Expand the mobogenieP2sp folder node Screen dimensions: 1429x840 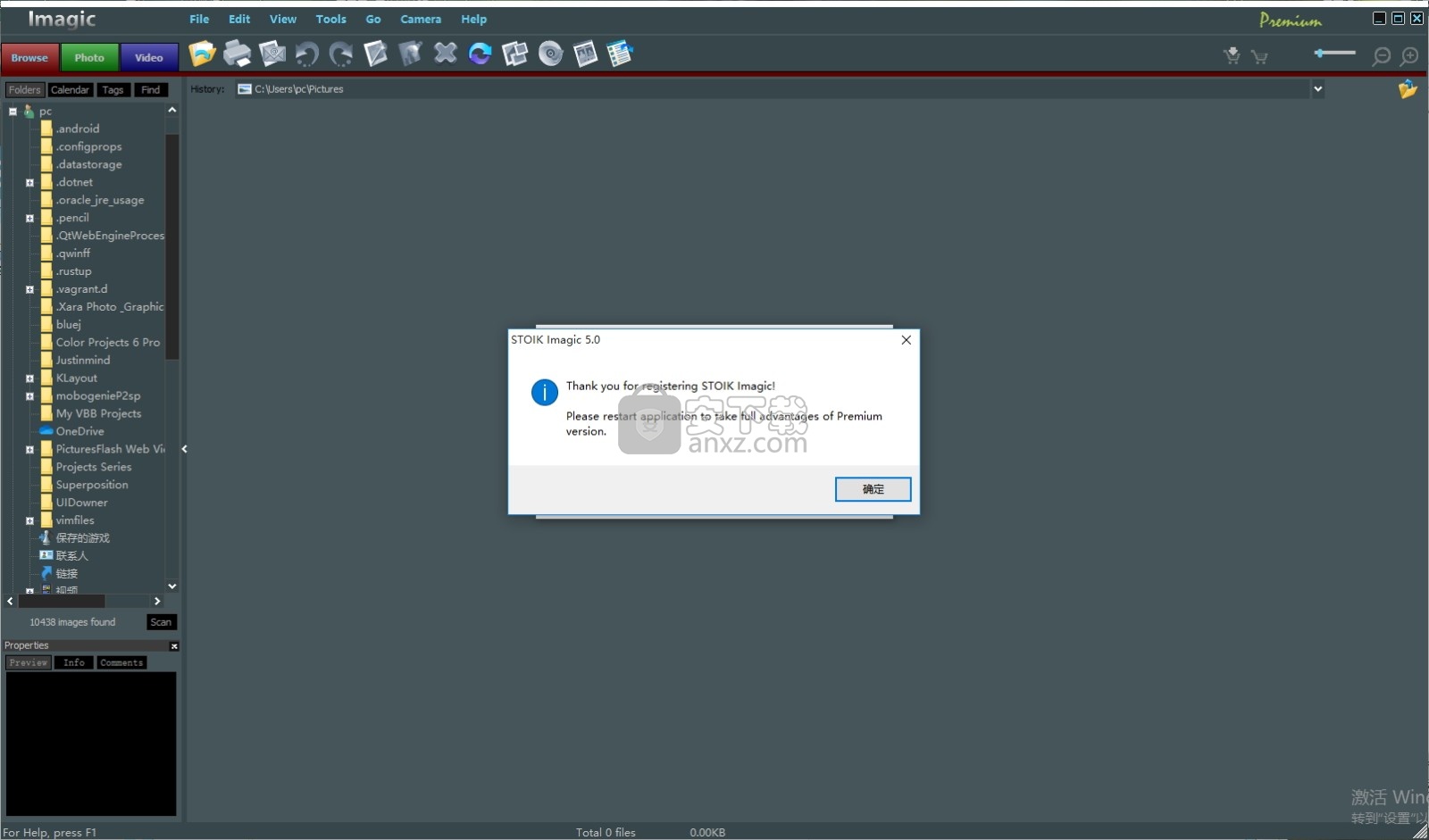29,396
